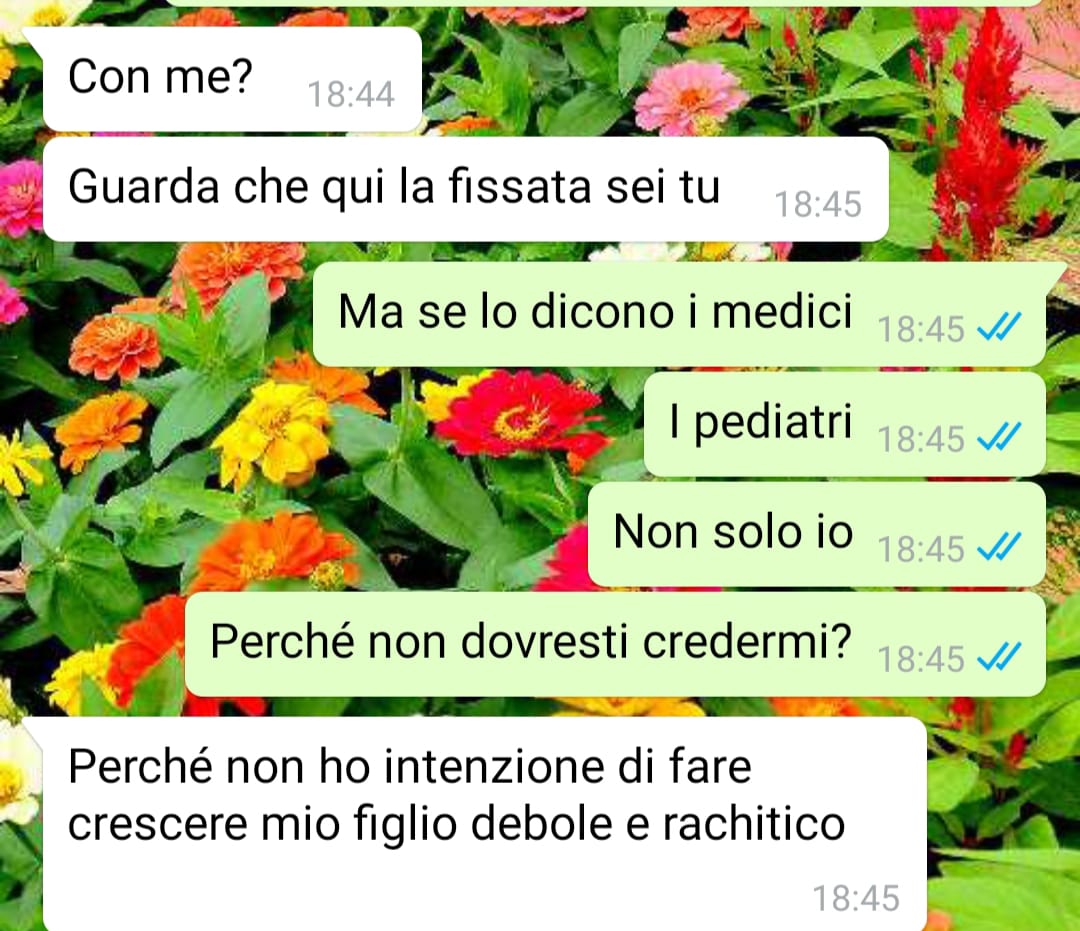Select 'Guarda che qui la fissata sei tu' message
This screenshot has width=1080, height=931.
[x=466, y=189]
